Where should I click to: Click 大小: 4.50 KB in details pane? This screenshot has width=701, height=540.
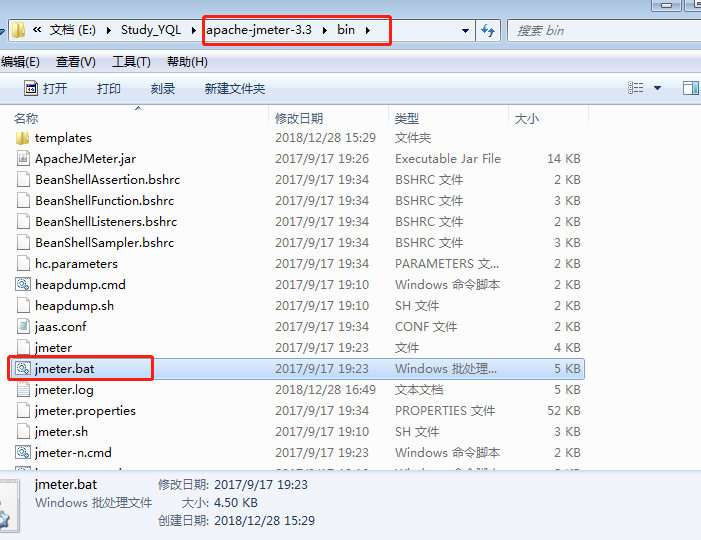220,503
